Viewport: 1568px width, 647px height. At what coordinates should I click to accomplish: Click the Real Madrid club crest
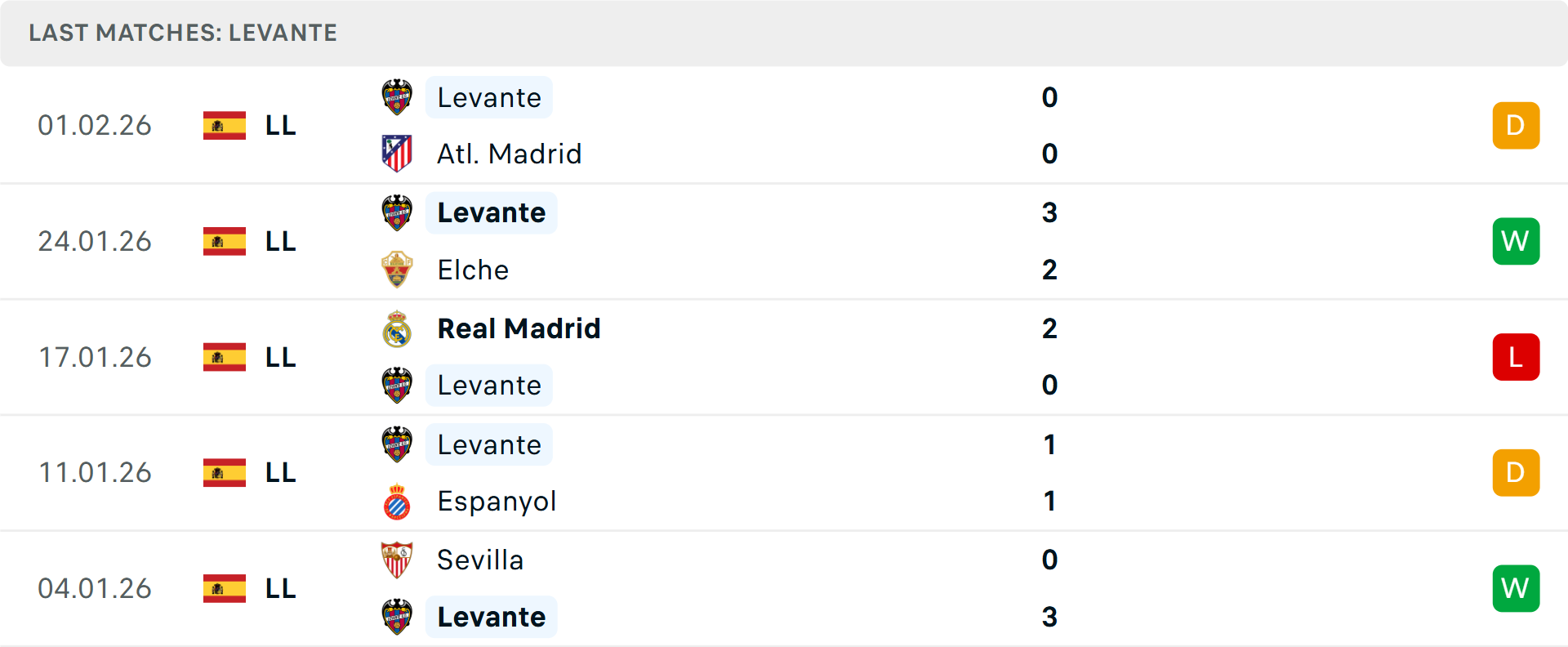click(397, 328)
